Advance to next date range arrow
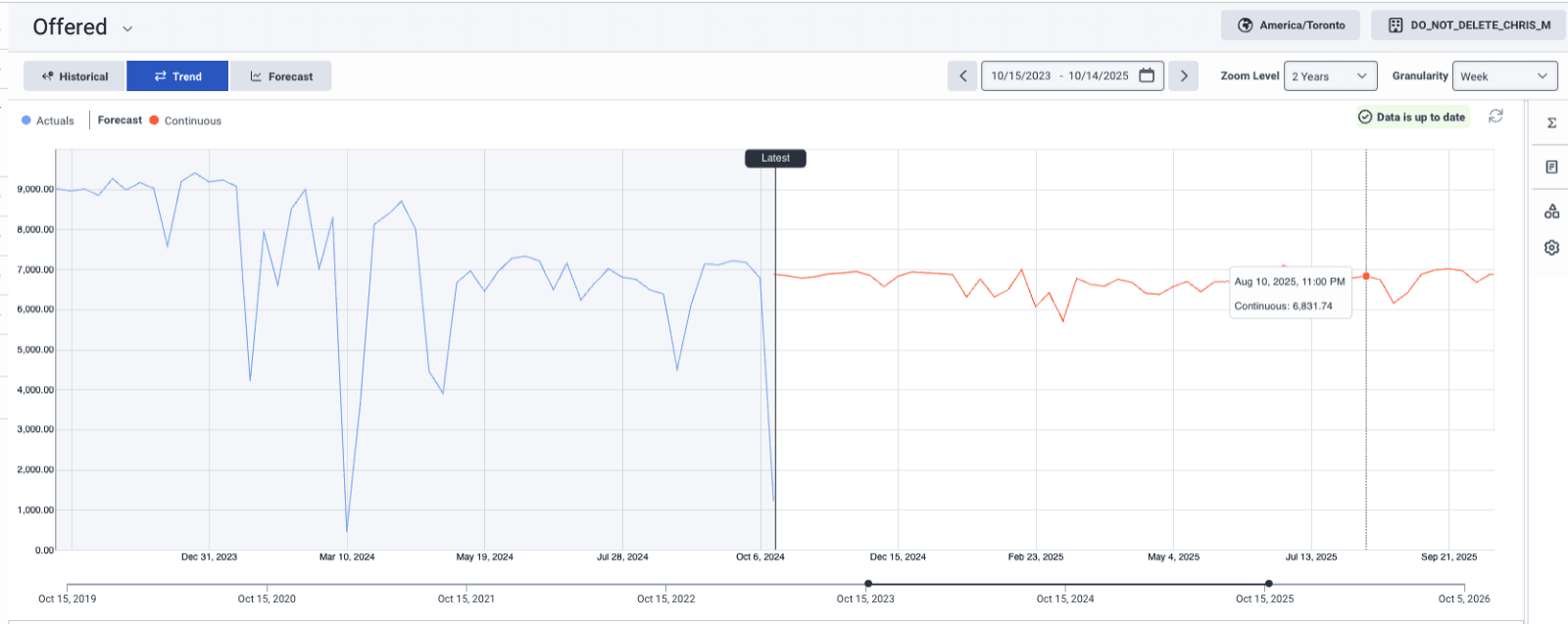This screenshot has height=624, width=1568. click(1184, 75)
